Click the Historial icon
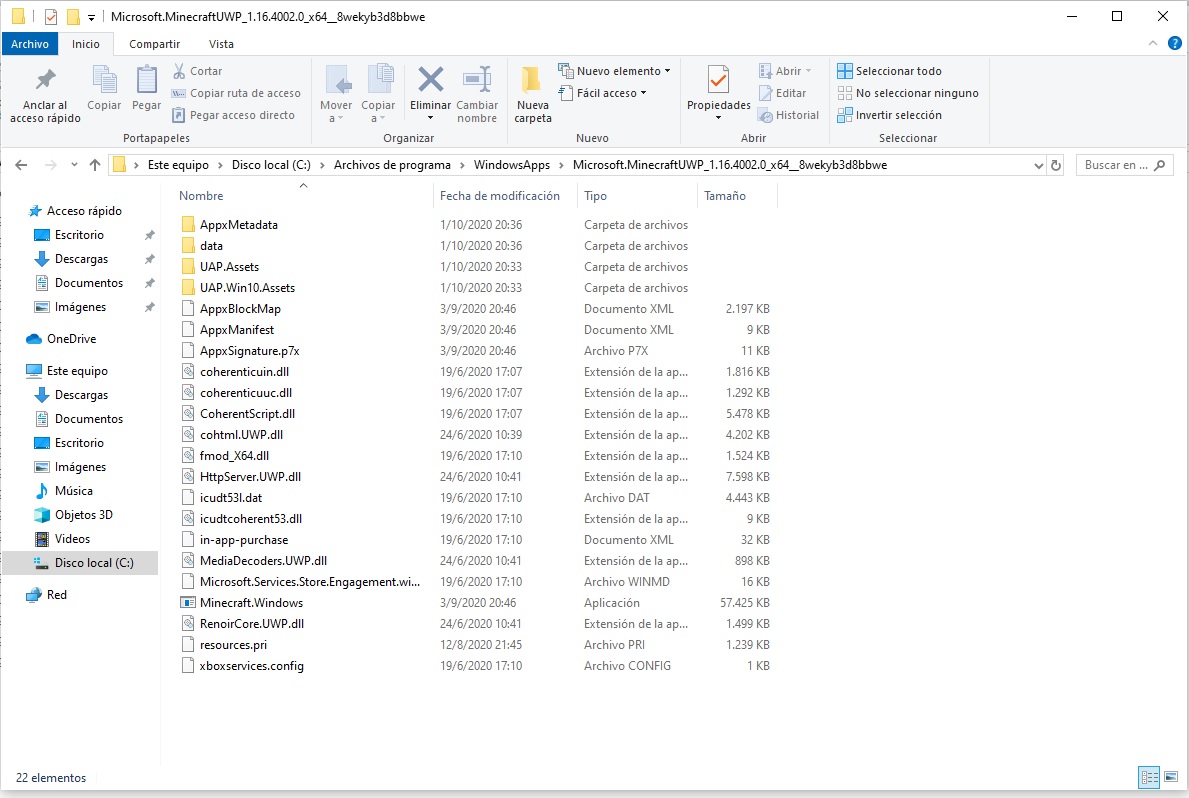1189x798 pixels. coord(764,115)
